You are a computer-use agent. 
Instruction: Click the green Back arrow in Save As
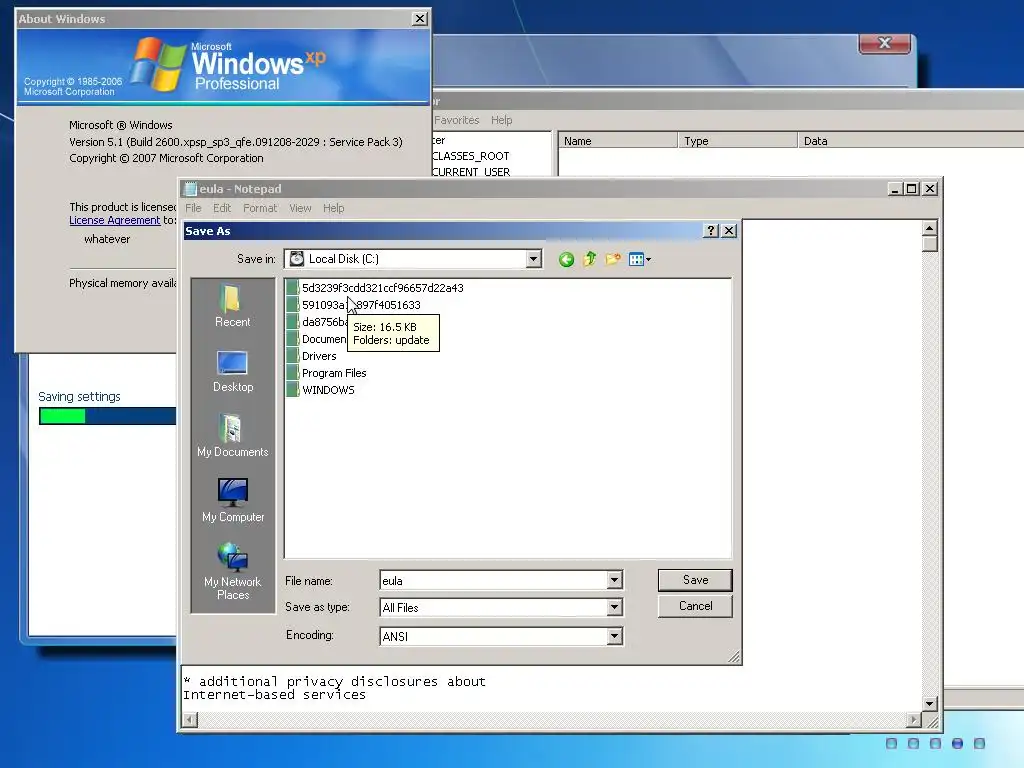566,259
